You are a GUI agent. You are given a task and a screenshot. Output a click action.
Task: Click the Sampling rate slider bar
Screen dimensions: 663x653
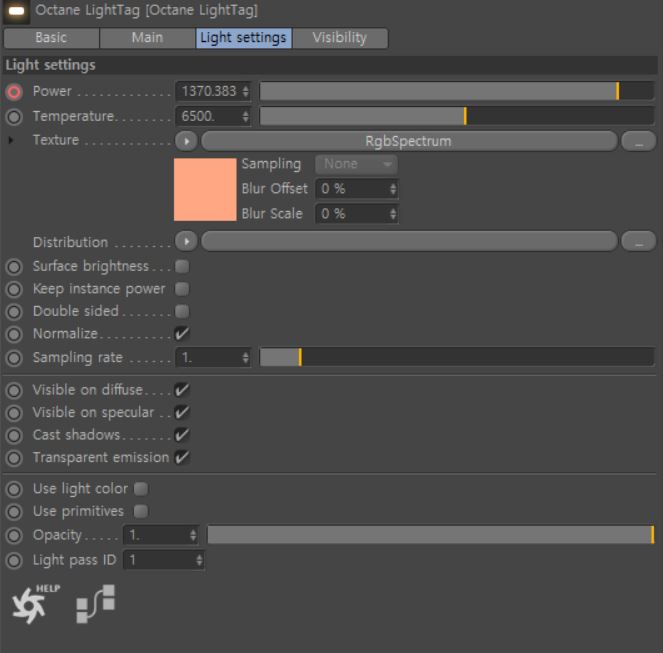tap(457, 357)
